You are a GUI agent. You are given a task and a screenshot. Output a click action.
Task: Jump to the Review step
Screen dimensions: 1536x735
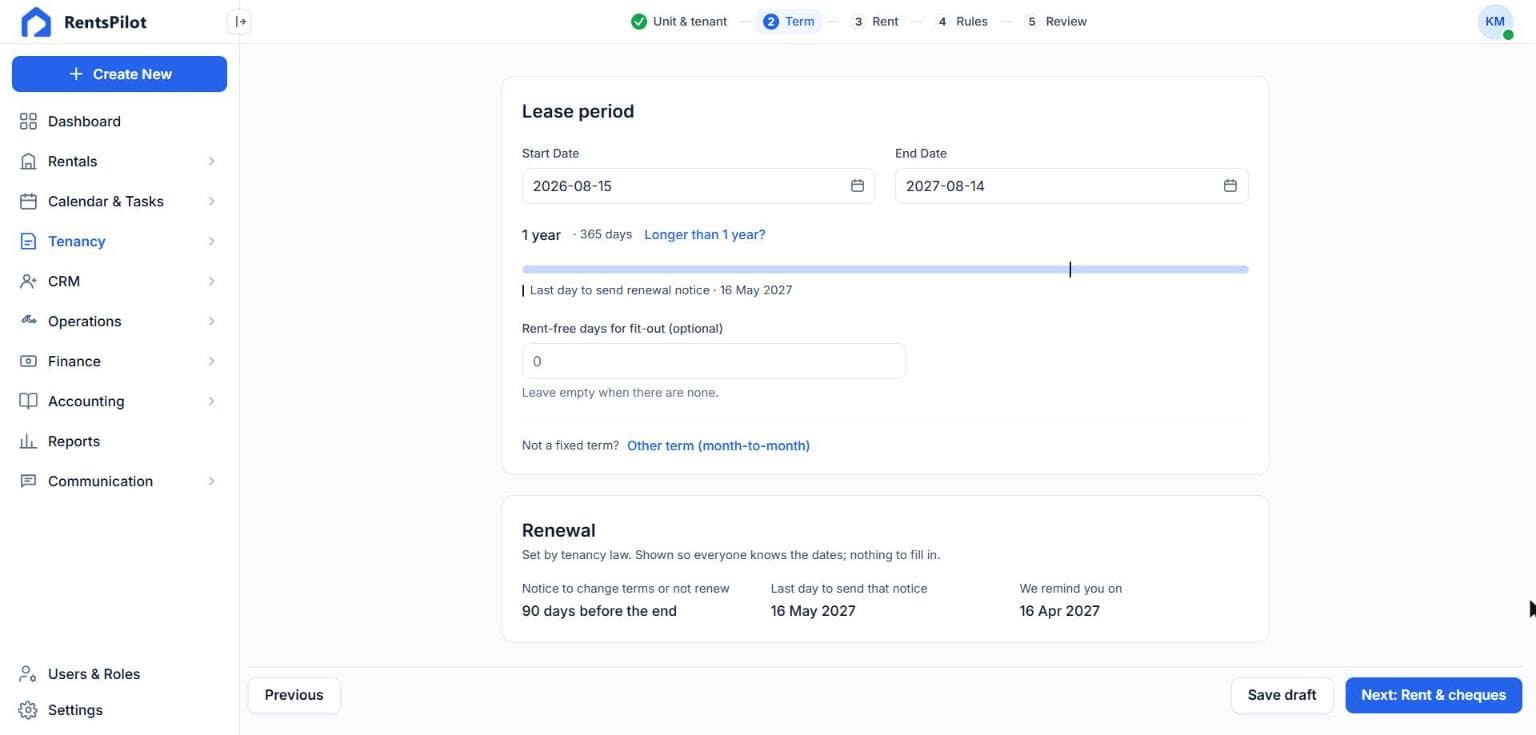point(1056,21)
